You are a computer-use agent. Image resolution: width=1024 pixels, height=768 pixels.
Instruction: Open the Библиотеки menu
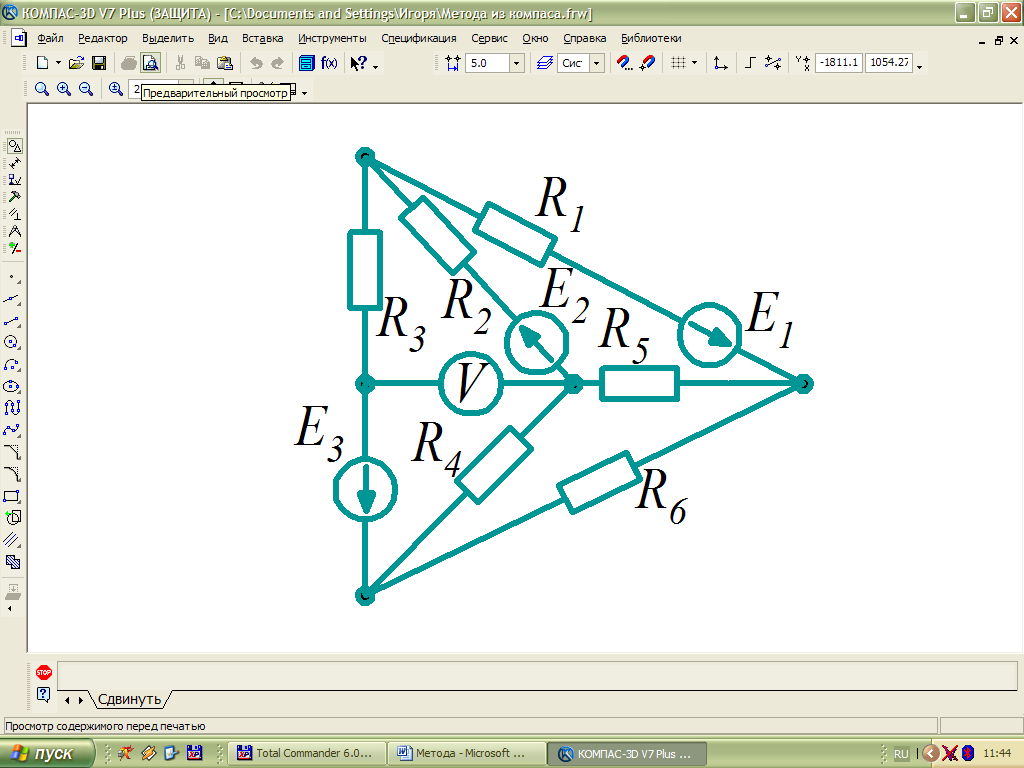pyautogui.click(x=651, y=39)
